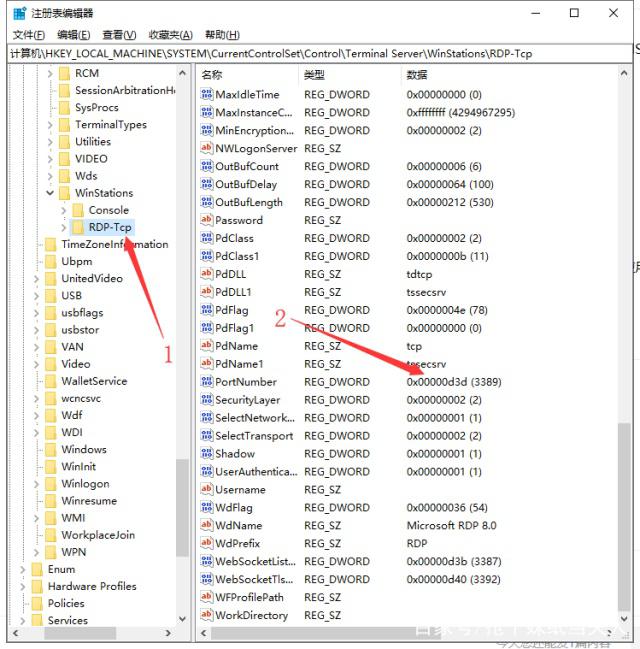Expand the Services key in tree

click(x=23, y=620)
